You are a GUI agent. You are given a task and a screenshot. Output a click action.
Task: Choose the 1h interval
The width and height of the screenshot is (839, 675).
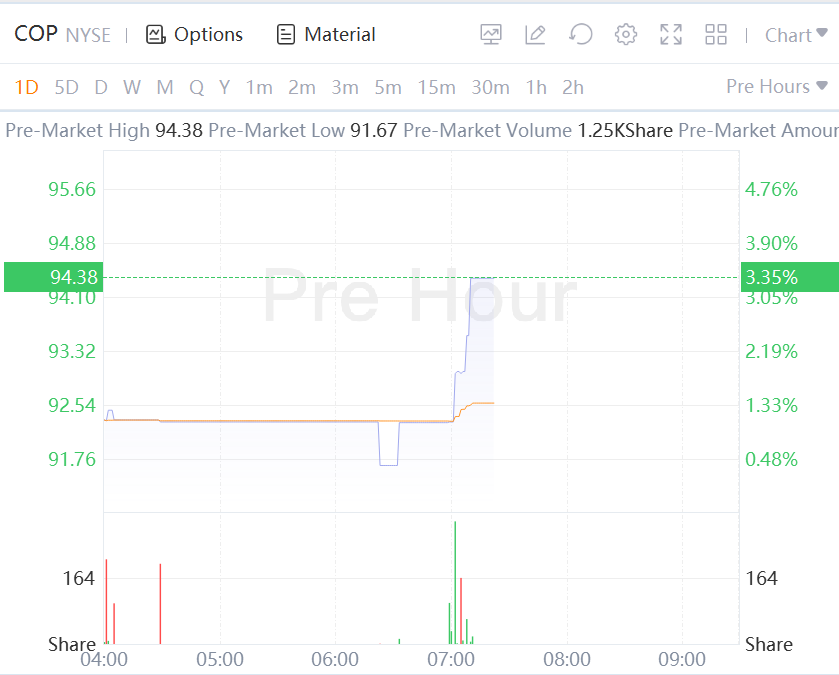point(536,88)
